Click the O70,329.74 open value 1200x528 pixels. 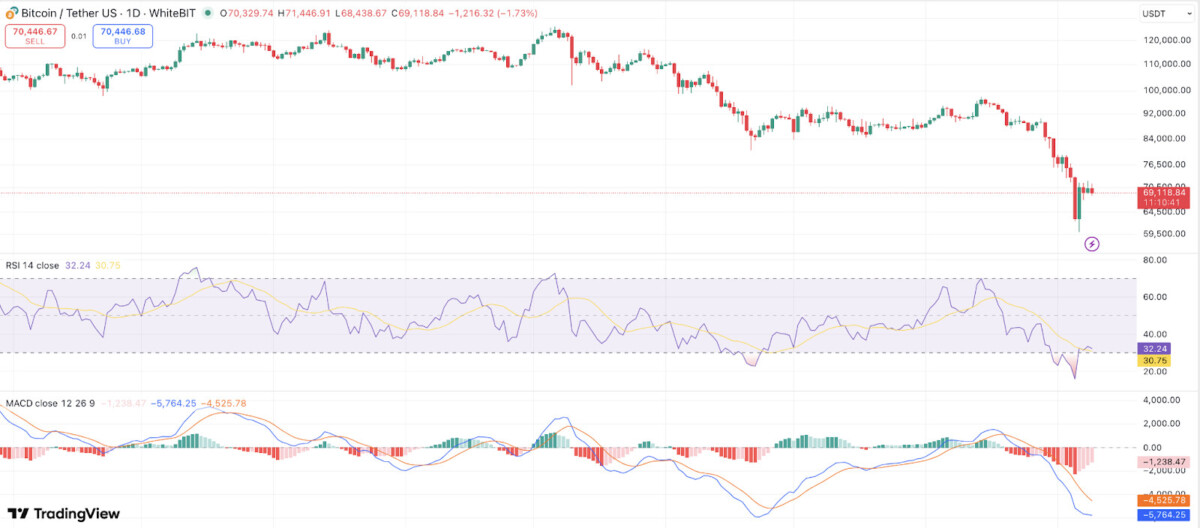[x=247, y=14]
